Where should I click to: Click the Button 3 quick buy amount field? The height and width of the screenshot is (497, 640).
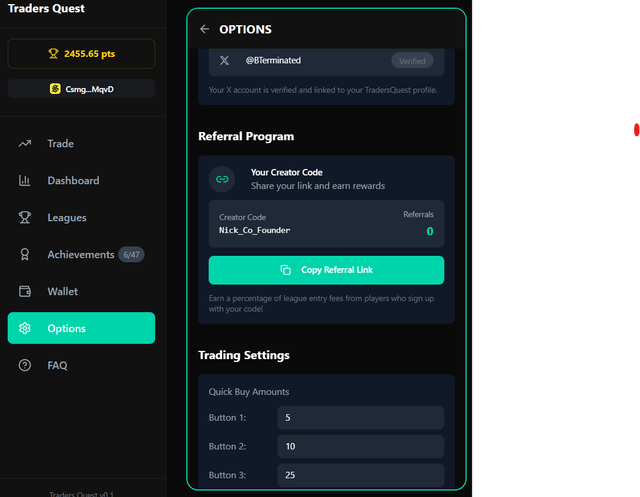[x=360, y=475]
